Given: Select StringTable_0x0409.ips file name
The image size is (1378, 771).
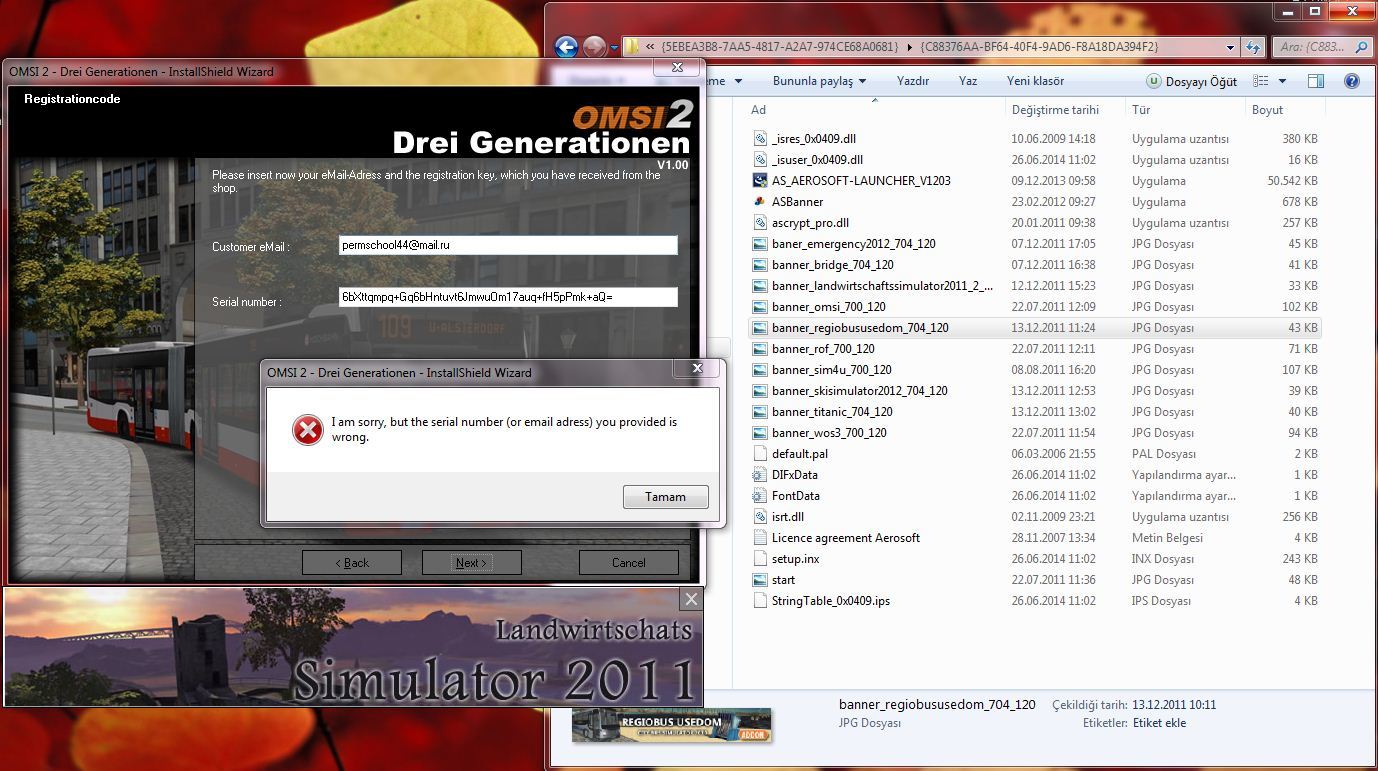Looking at the screenshot, I should pyautogui.click(x=830, y=601).
